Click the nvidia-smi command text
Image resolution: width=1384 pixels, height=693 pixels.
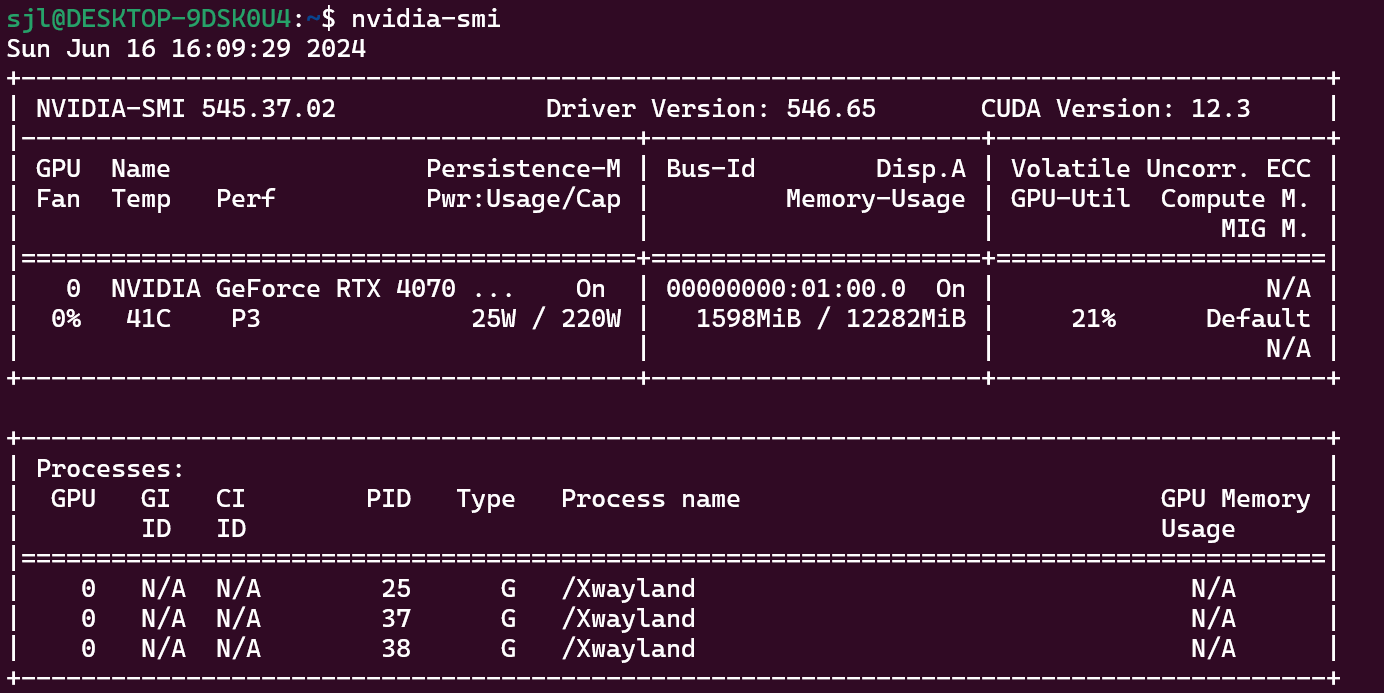(x=425, y=18)
